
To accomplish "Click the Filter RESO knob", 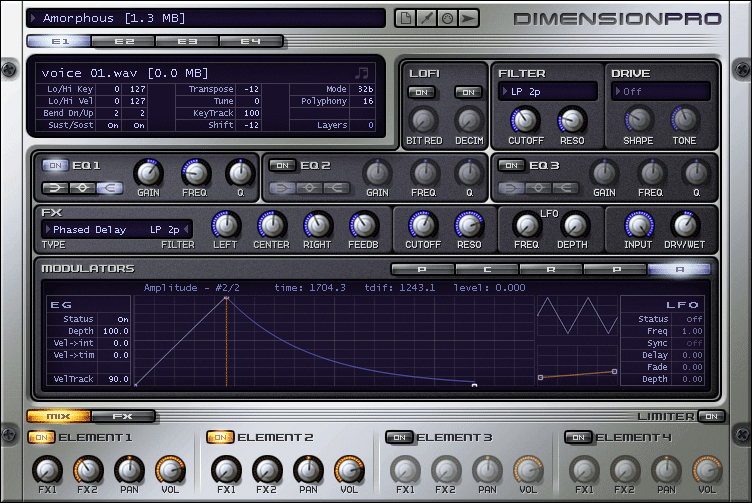I will (572, 120).
